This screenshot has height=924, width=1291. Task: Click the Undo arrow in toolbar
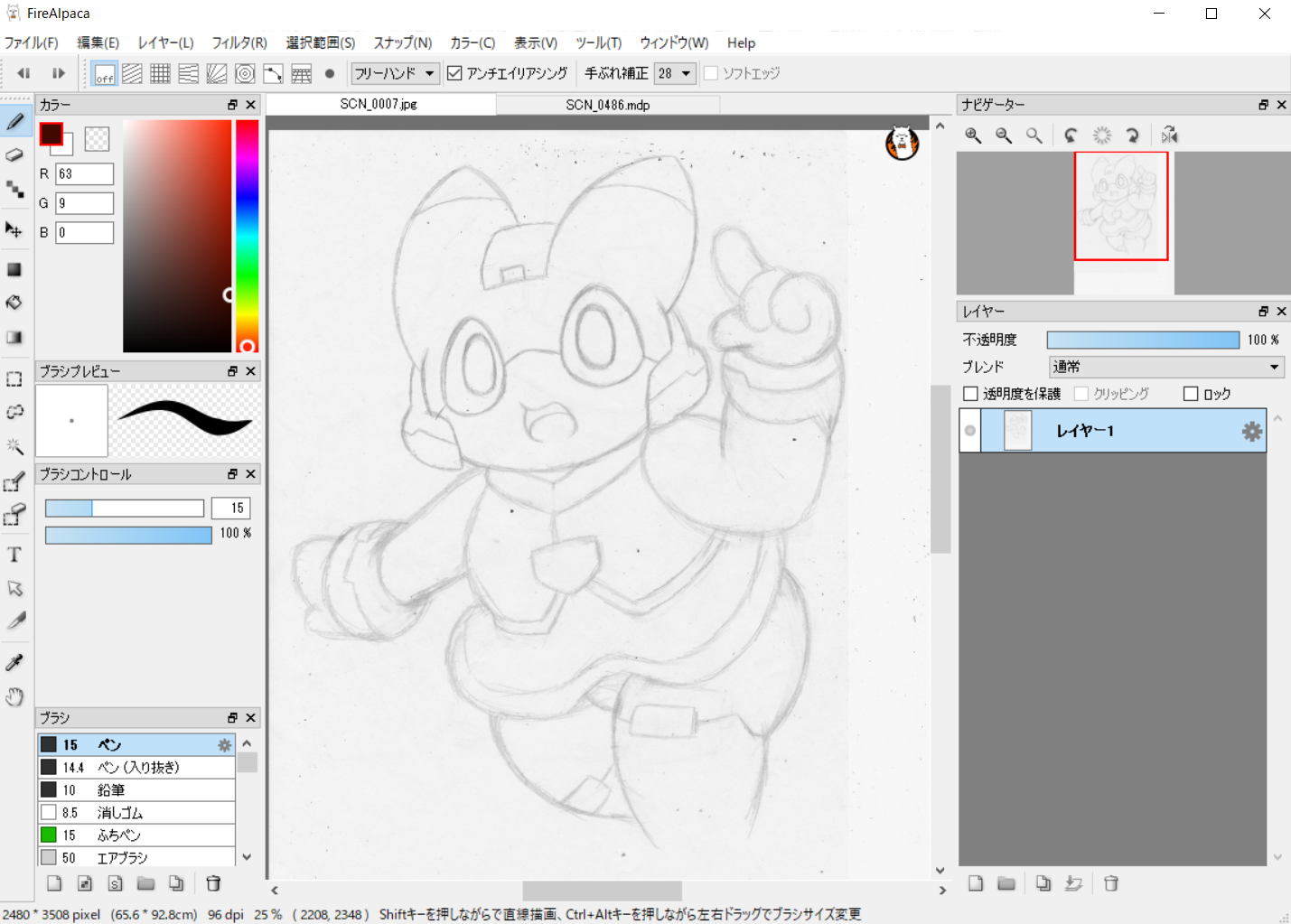tap(23, 73)
